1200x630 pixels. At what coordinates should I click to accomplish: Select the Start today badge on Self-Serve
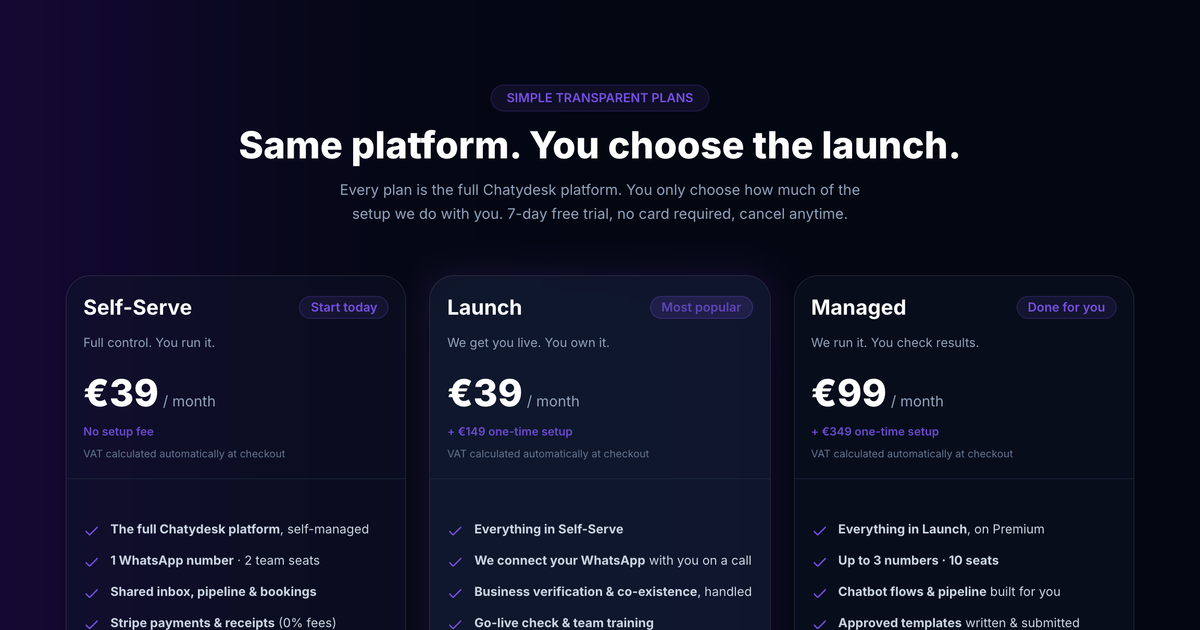pos(344,307)
